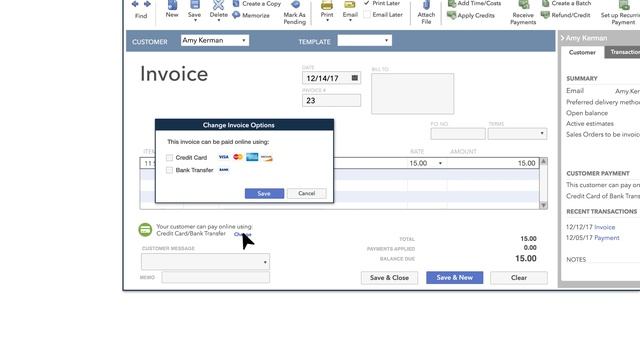The height and width of the screenshot is (360, 640).
Task: Click Create a Batch
Action: [x=566, y=4]
